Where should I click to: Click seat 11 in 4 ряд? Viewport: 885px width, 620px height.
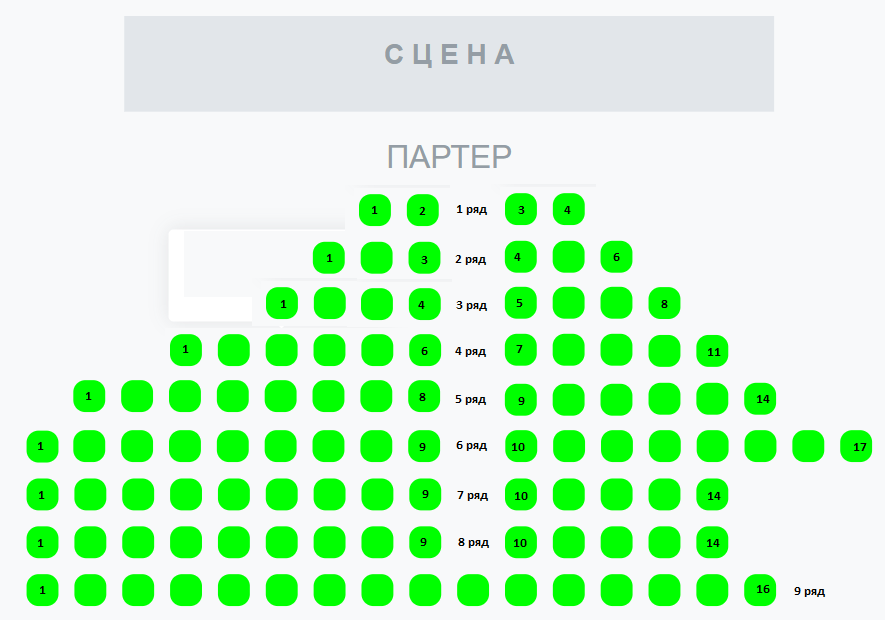[712, 351]
